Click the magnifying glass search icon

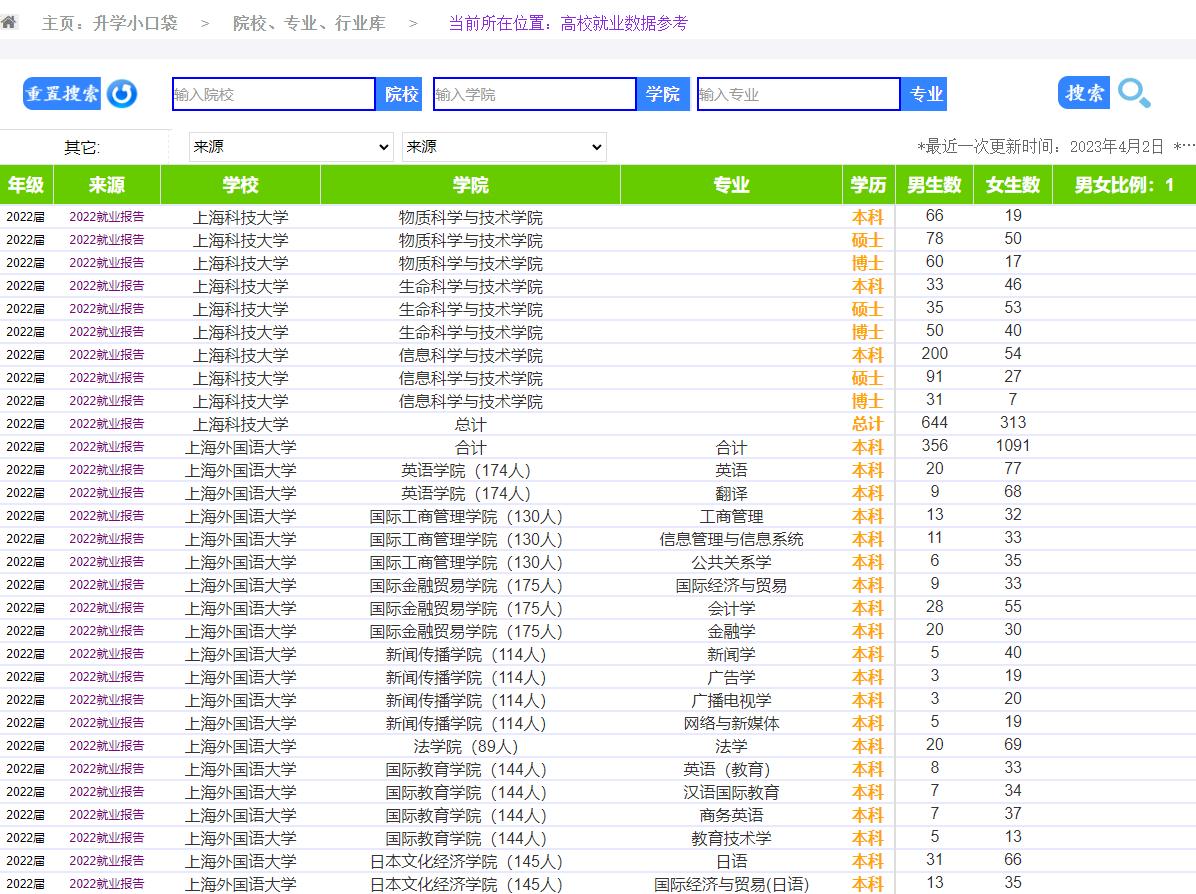[x=1134, y=94]
